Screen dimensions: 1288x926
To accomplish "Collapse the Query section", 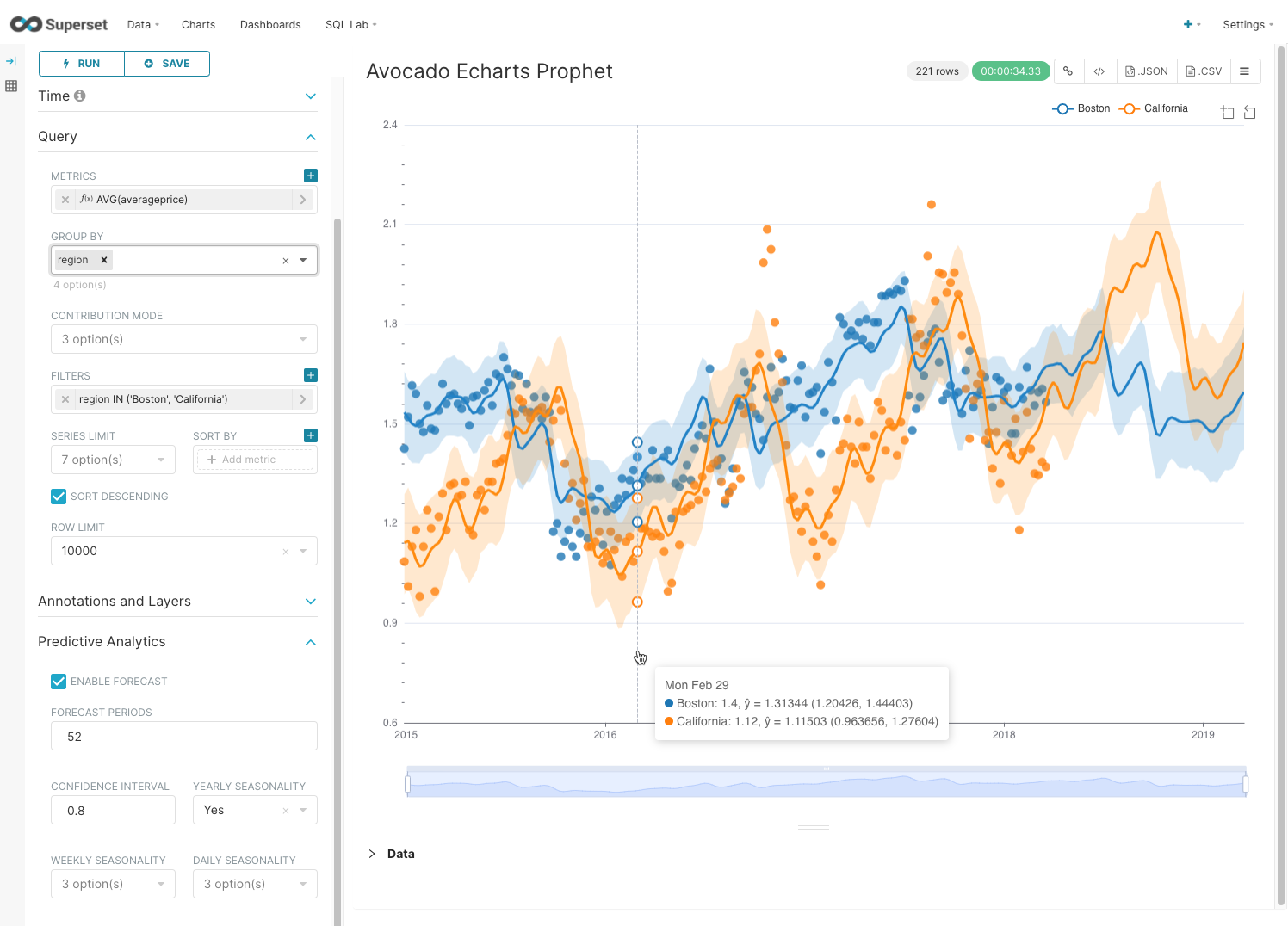I will (x=309, y=137).
